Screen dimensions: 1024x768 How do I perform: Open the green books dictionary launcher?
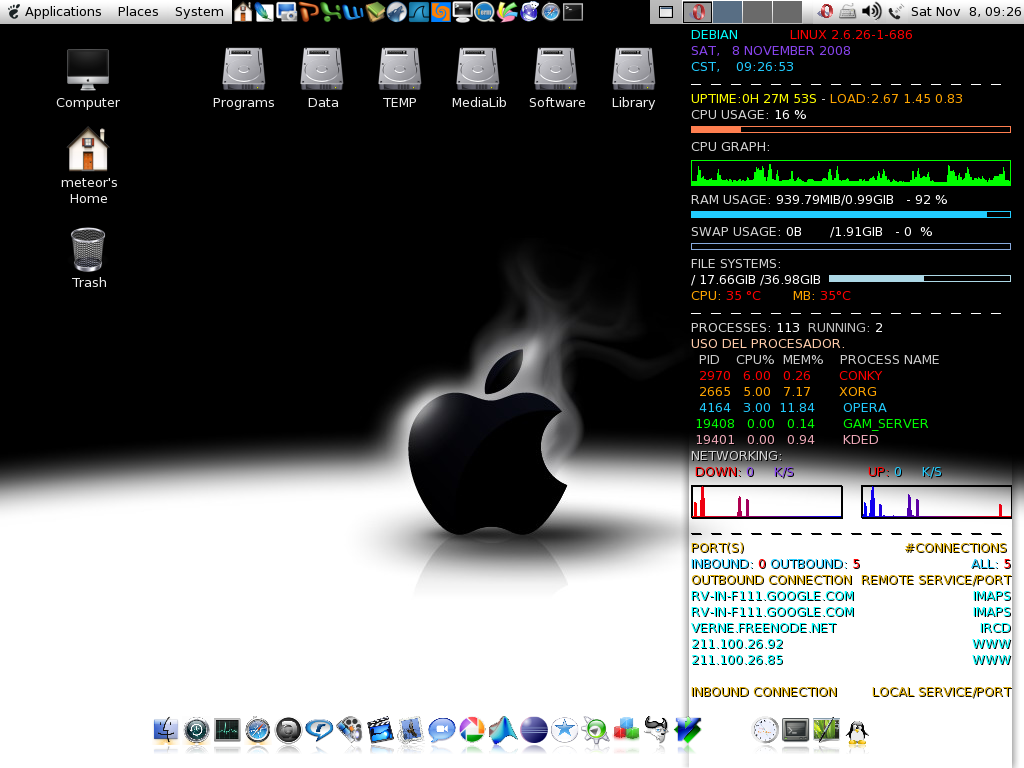375,12
